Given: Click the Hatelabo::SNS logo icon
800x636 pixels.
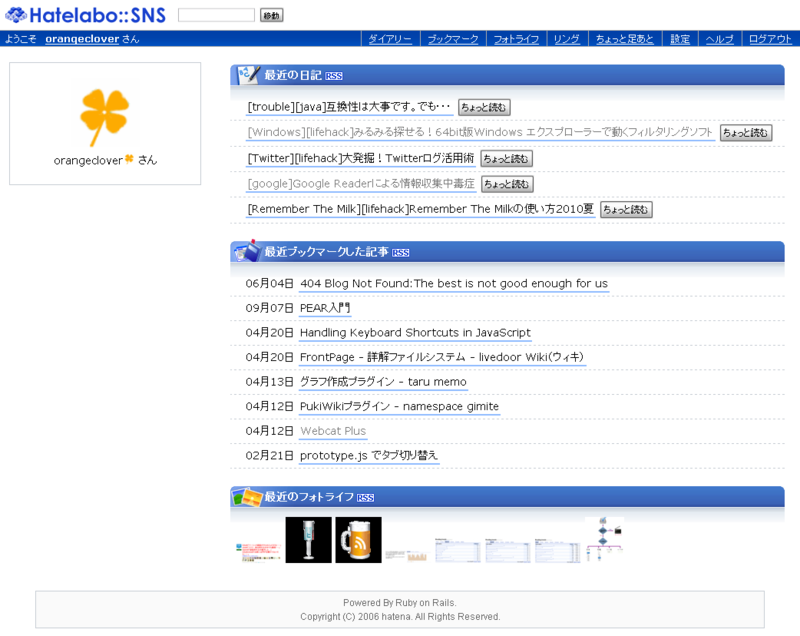Looking at the screenshot, I should pyautogui.click(x=14, y=12).
